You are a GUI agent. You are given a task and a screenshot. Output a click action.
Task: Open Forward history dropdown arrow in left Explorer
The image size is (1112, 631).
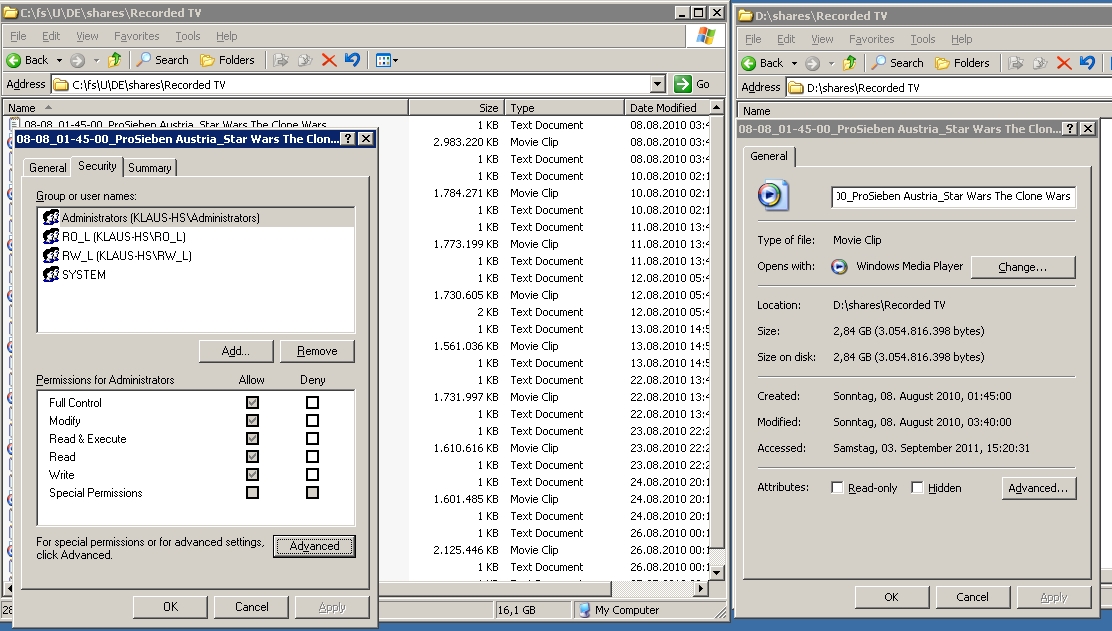point(96,61)
